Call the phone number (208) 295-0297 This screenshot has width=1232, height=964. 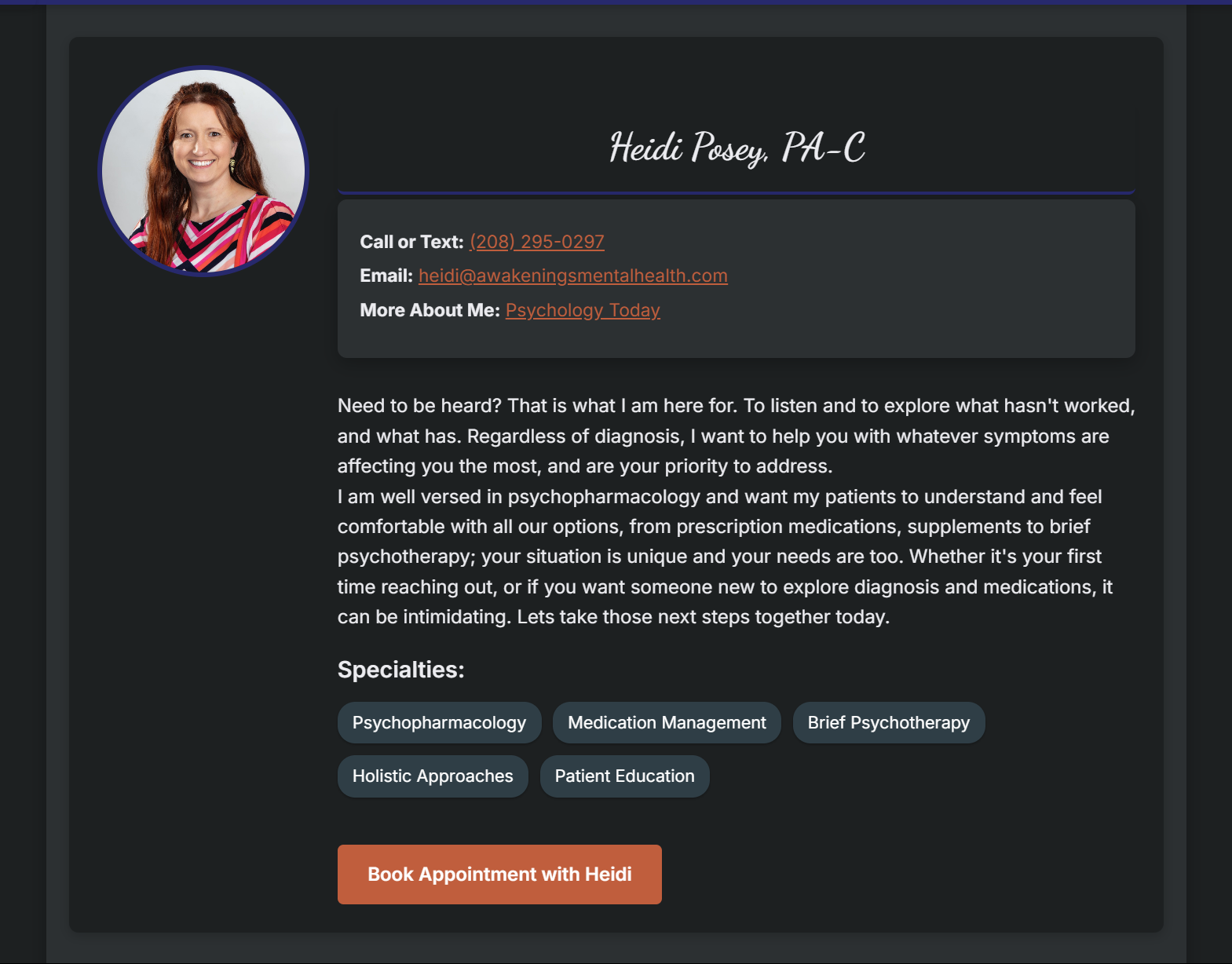[x=536, y=242]
